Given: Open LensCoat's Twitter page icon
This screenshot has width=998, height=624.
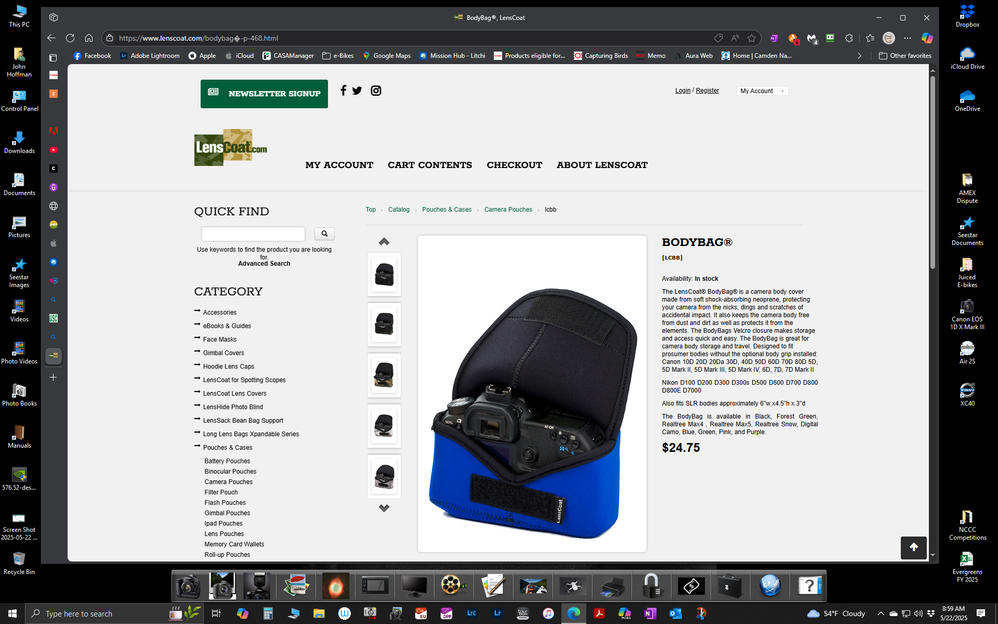Looking at the screenshot, I should click(357, 91).
